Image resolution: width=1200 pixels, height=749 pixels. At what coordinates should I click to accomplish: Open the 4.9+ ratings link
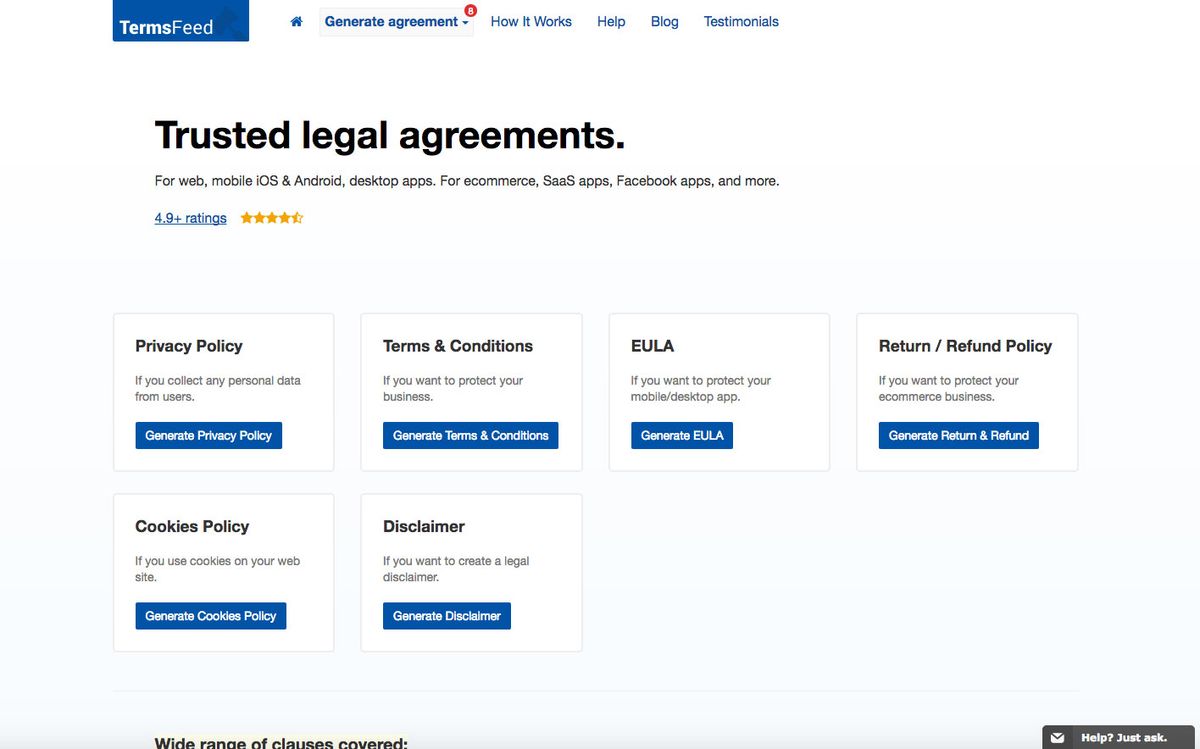(190, 217)
